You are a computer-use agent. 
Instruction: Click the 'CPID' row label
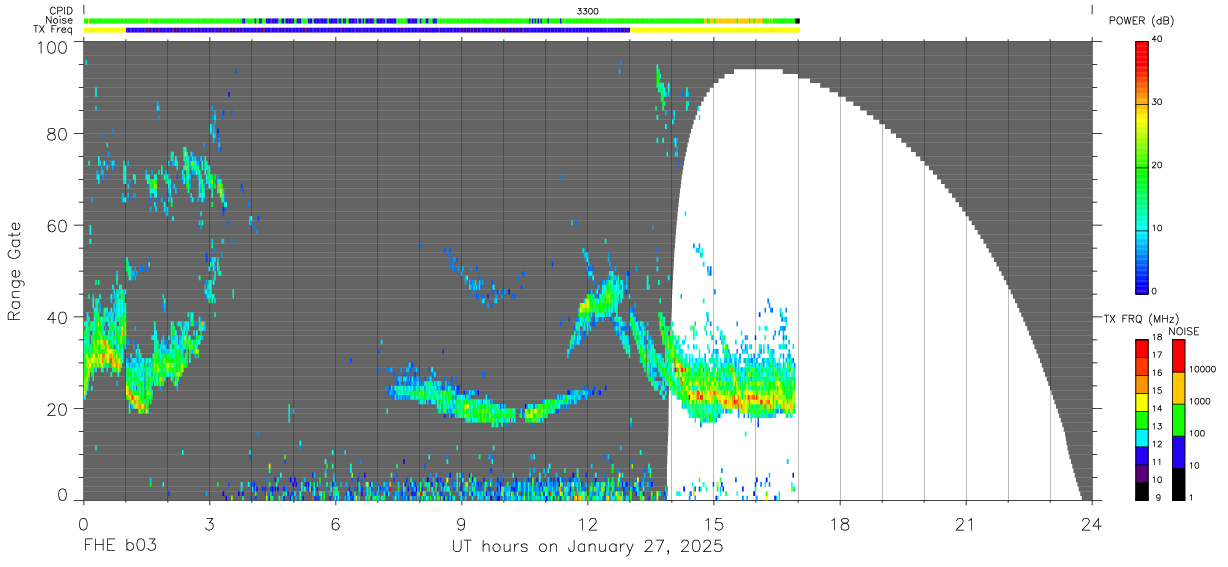pos(61,11)
